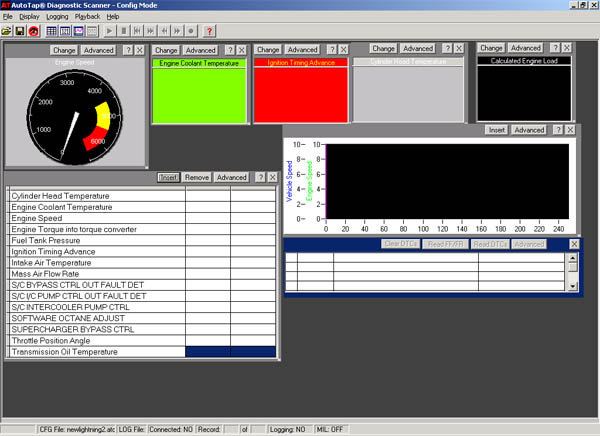The height and width of the screenshot is (436, 600).
Task: Click the open file folder icon
Action: coord(7,32)
